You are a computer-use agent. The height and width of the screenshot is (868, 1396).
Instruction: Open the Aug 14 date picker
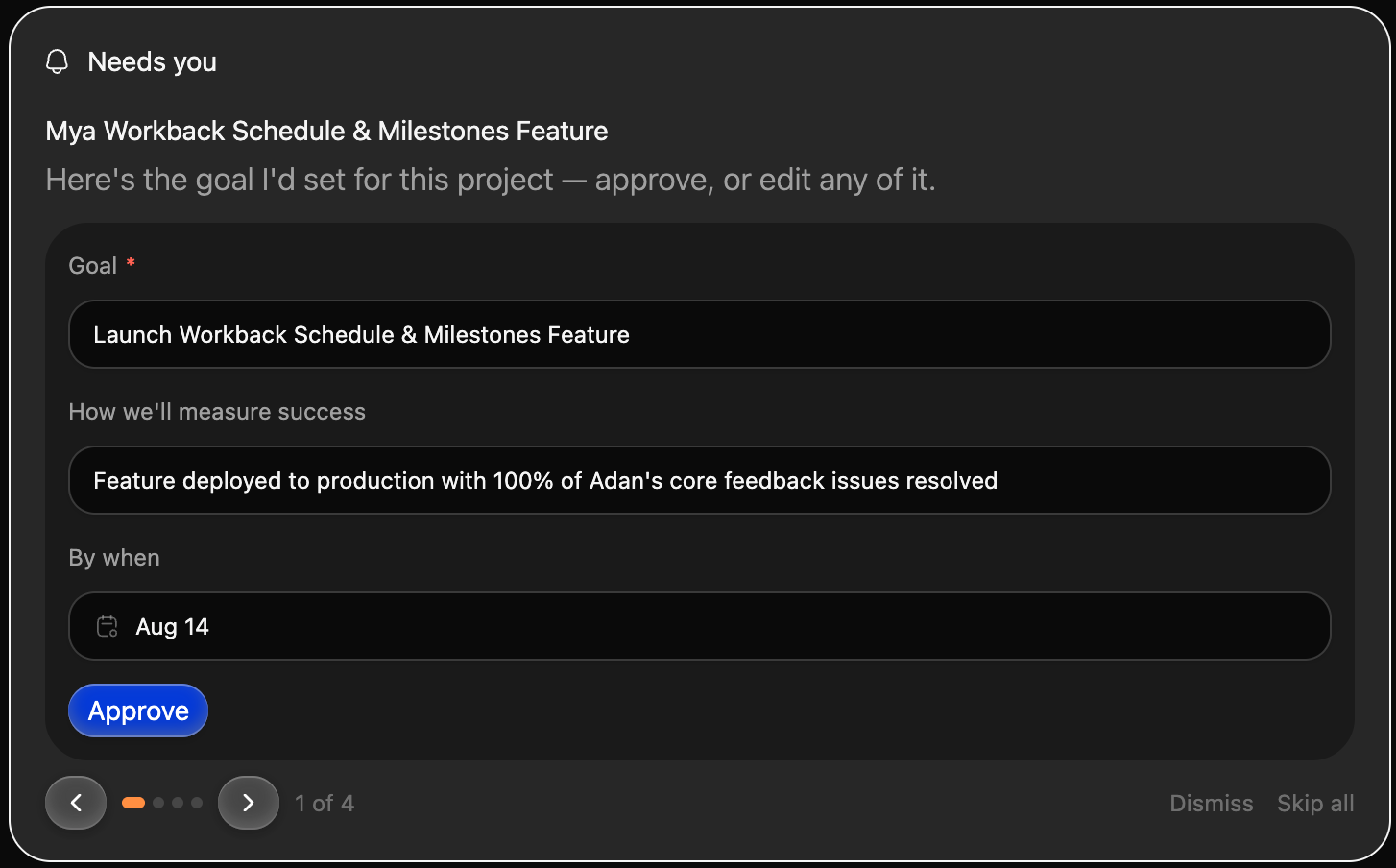tap(700, 626)
